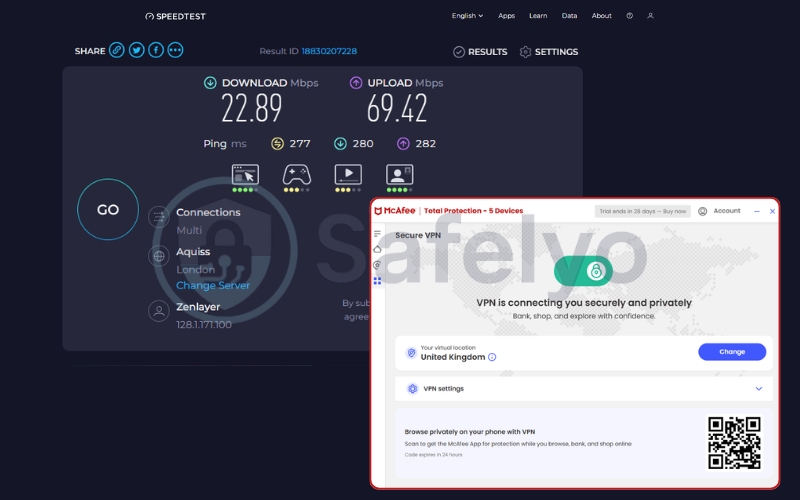Click the globe server icon beside Aquiss

pos(159,256)
